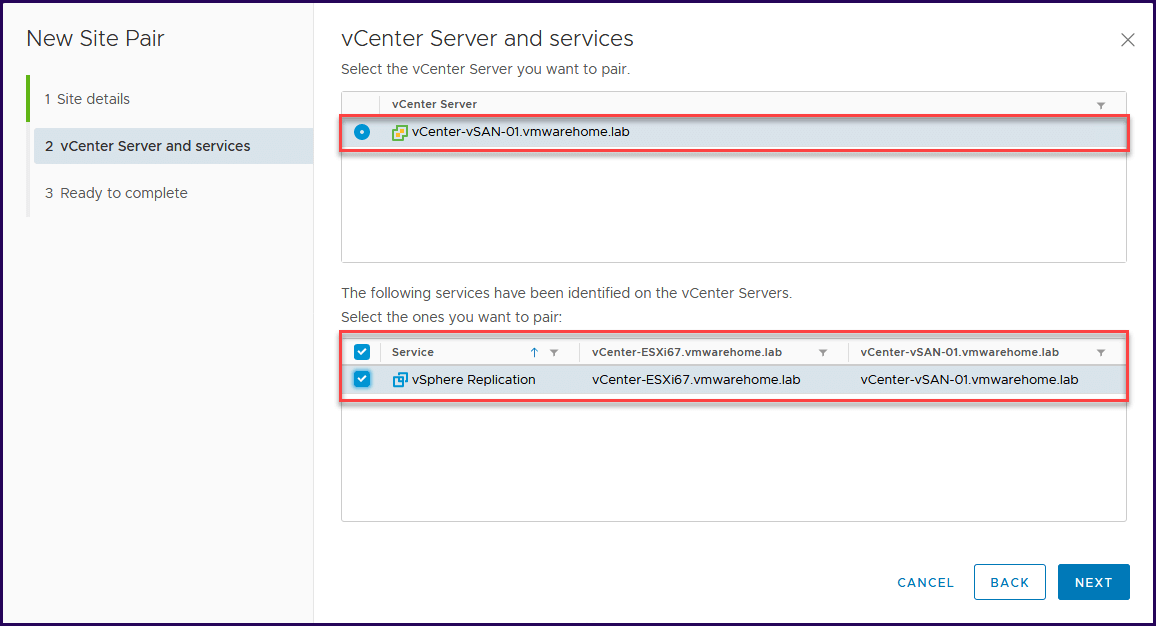1156x626 pixels.
Task: Open filter on vCenter-vSAN-01 column header
Action: [x=1101, y=353]
